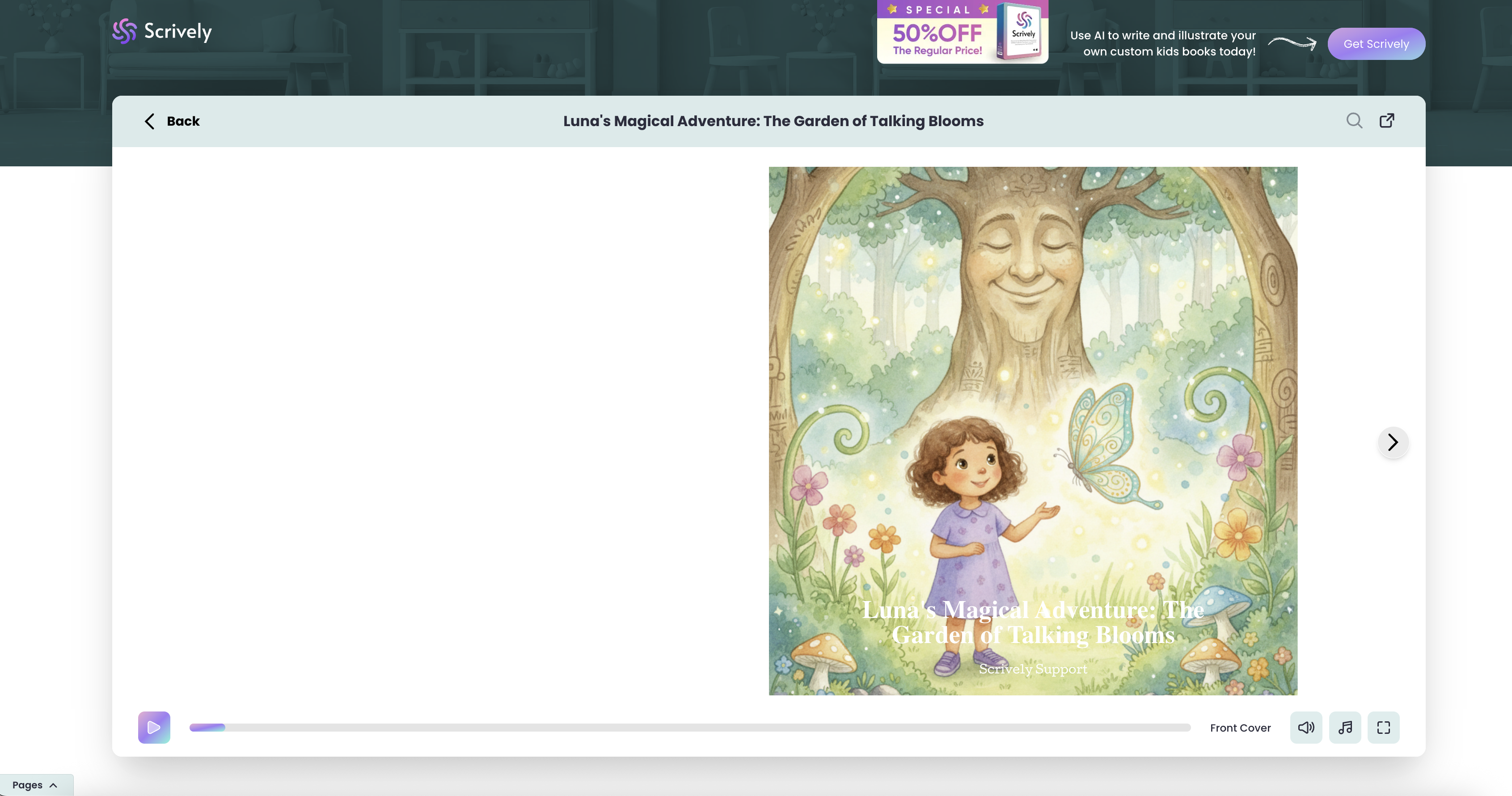Click the book title heading

click(773, 121)
